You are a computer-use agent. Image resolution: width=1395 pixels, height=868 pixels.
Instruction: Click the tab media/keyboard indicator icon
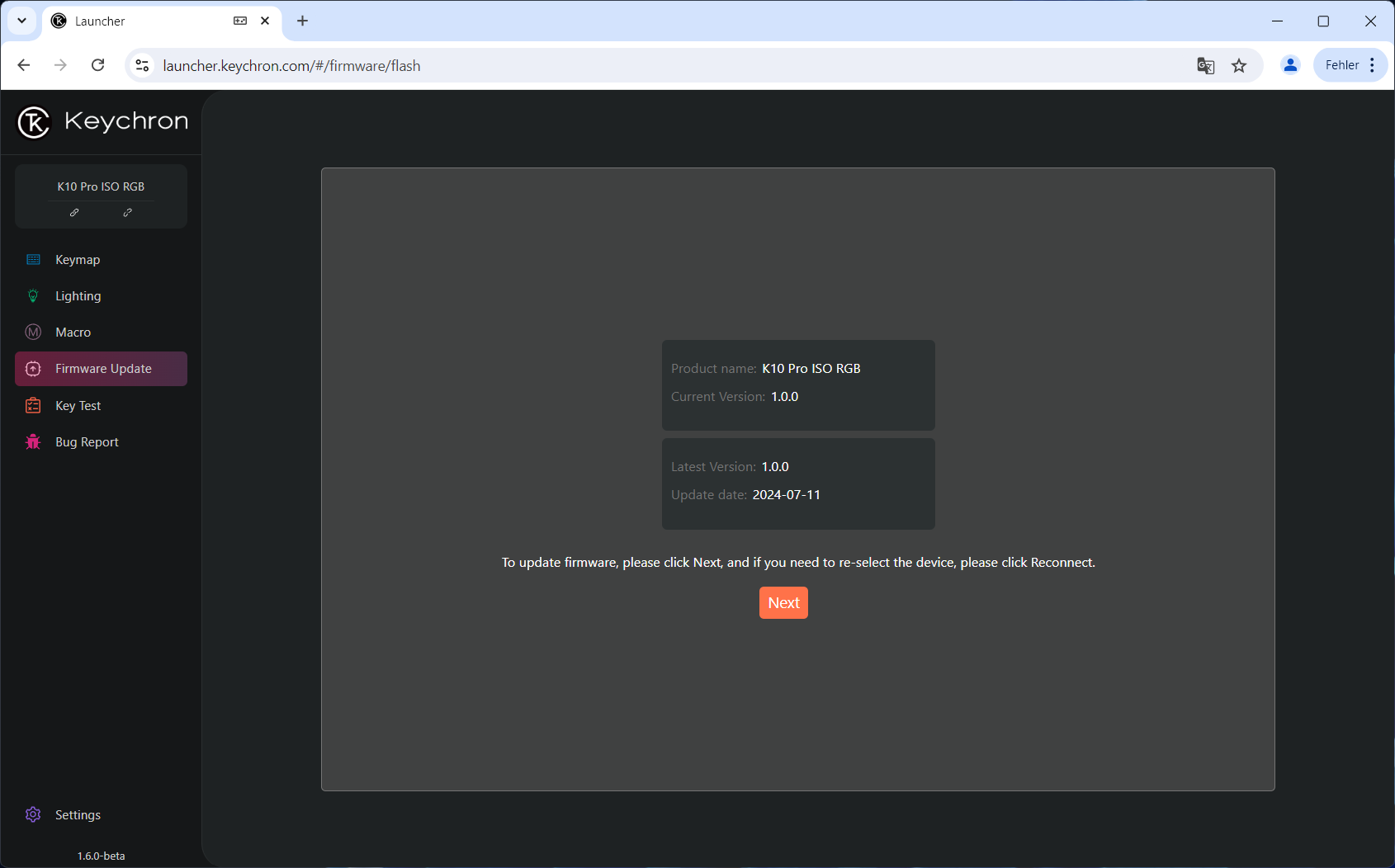240,21
